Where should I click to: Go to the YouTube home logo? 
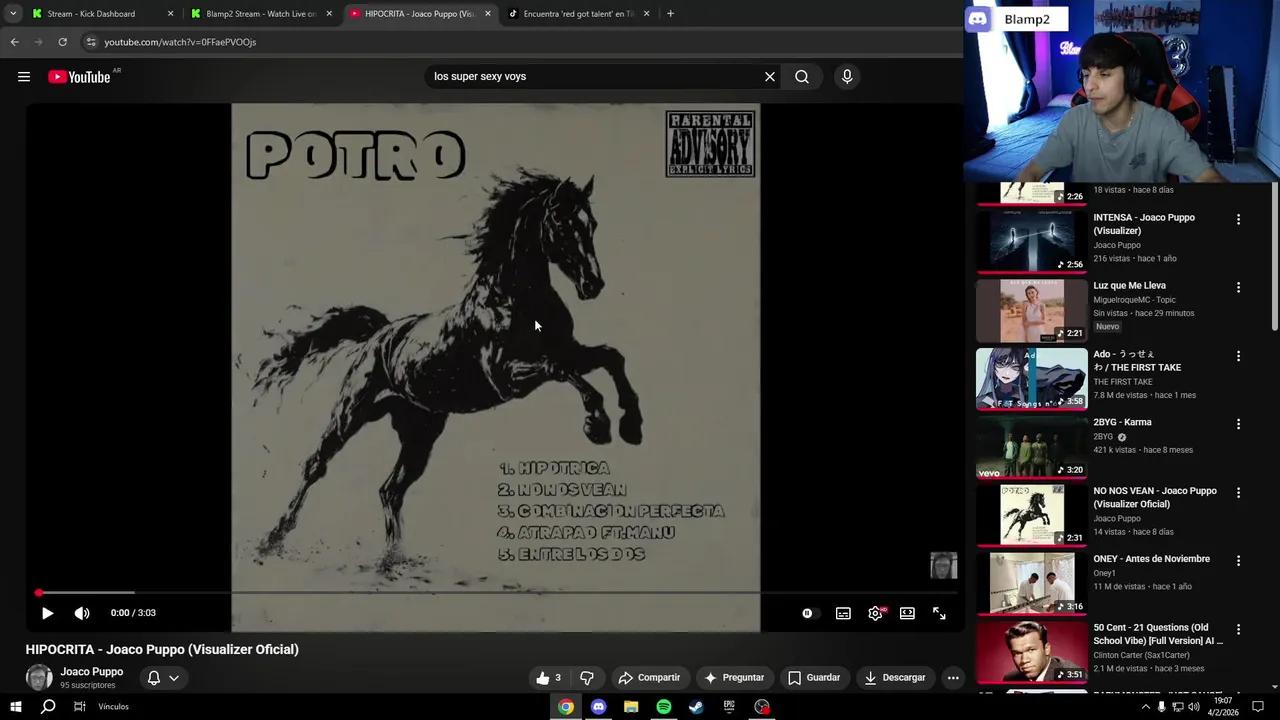pyautogui.click(x=79, y=77)
